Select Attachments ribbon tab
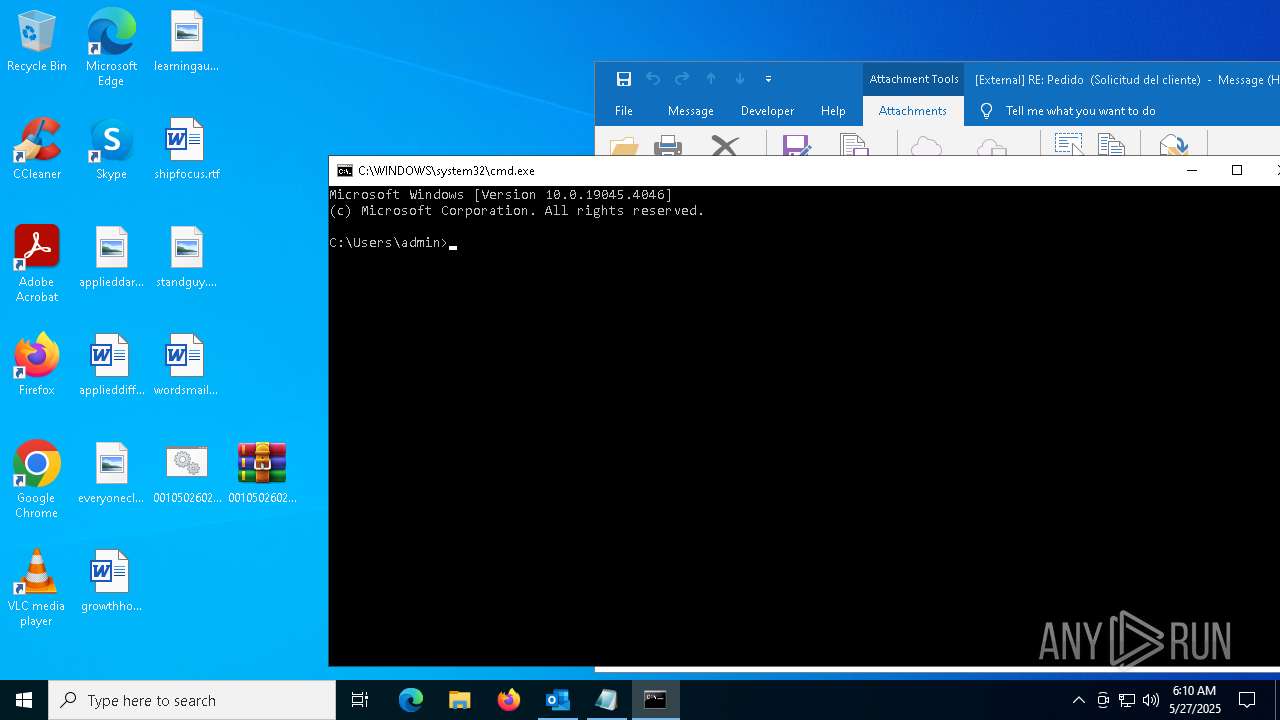 coord(913,111)
